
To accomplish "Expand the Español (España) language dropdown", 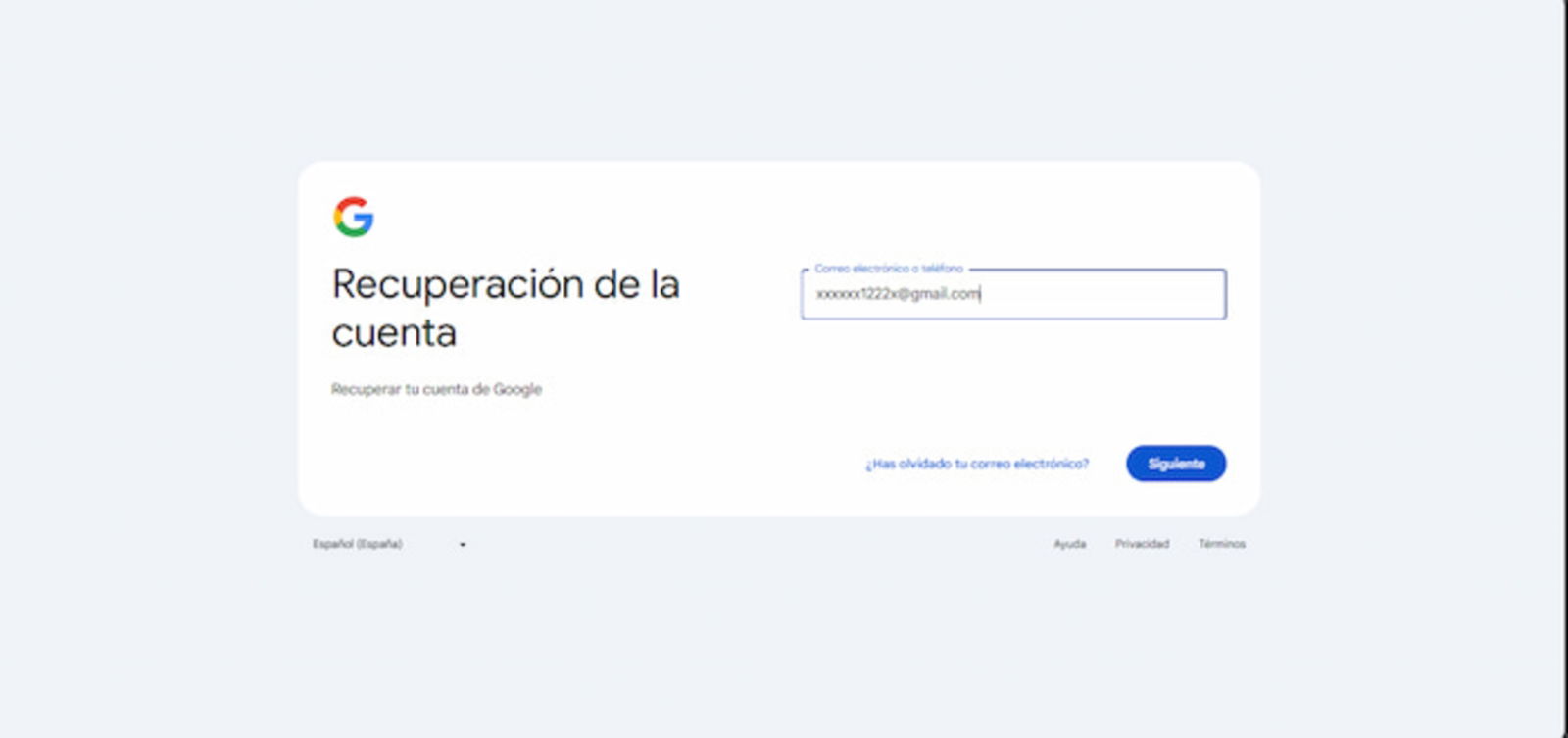I will (x=390, y=544).
